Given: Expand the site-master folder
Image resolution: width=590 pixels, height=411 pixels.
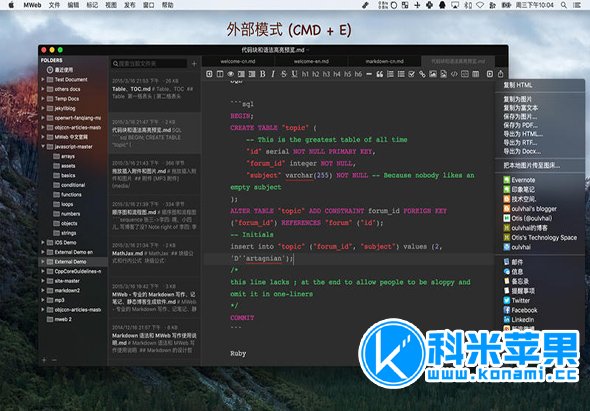Looking at the screenshot, I should (x=43, y=281).
